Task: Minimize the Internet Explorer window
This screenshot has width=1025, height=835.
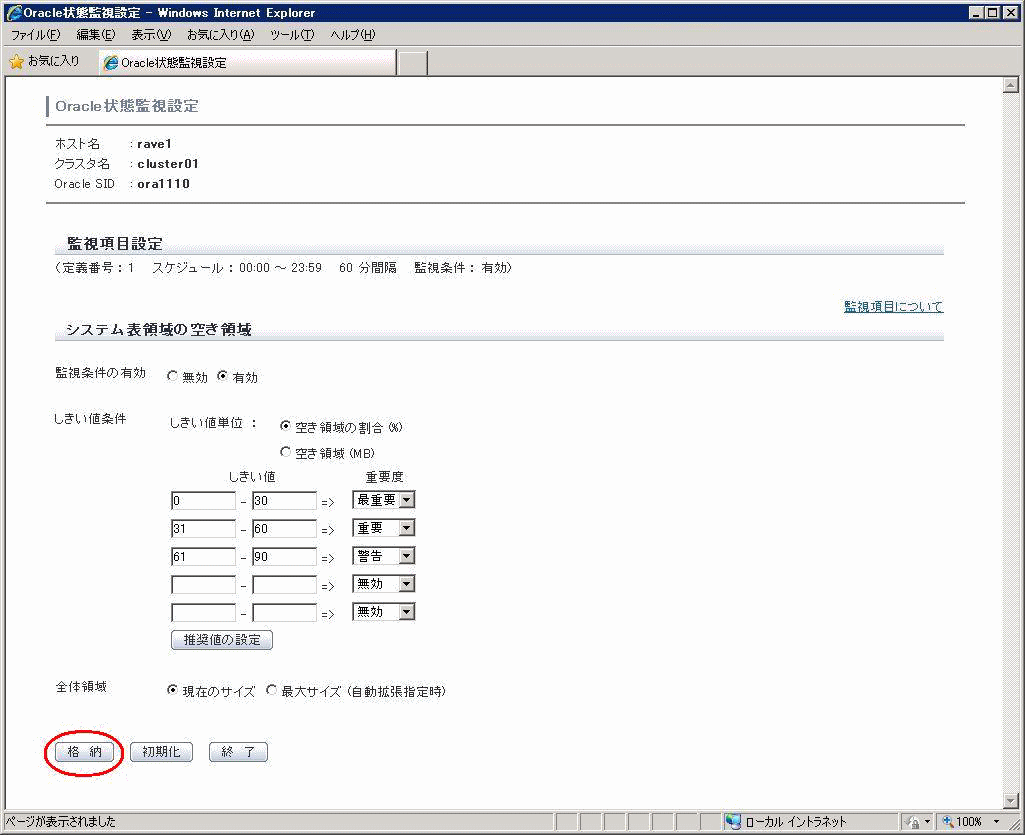Action: pyautogui.click(x=976, y=12)
